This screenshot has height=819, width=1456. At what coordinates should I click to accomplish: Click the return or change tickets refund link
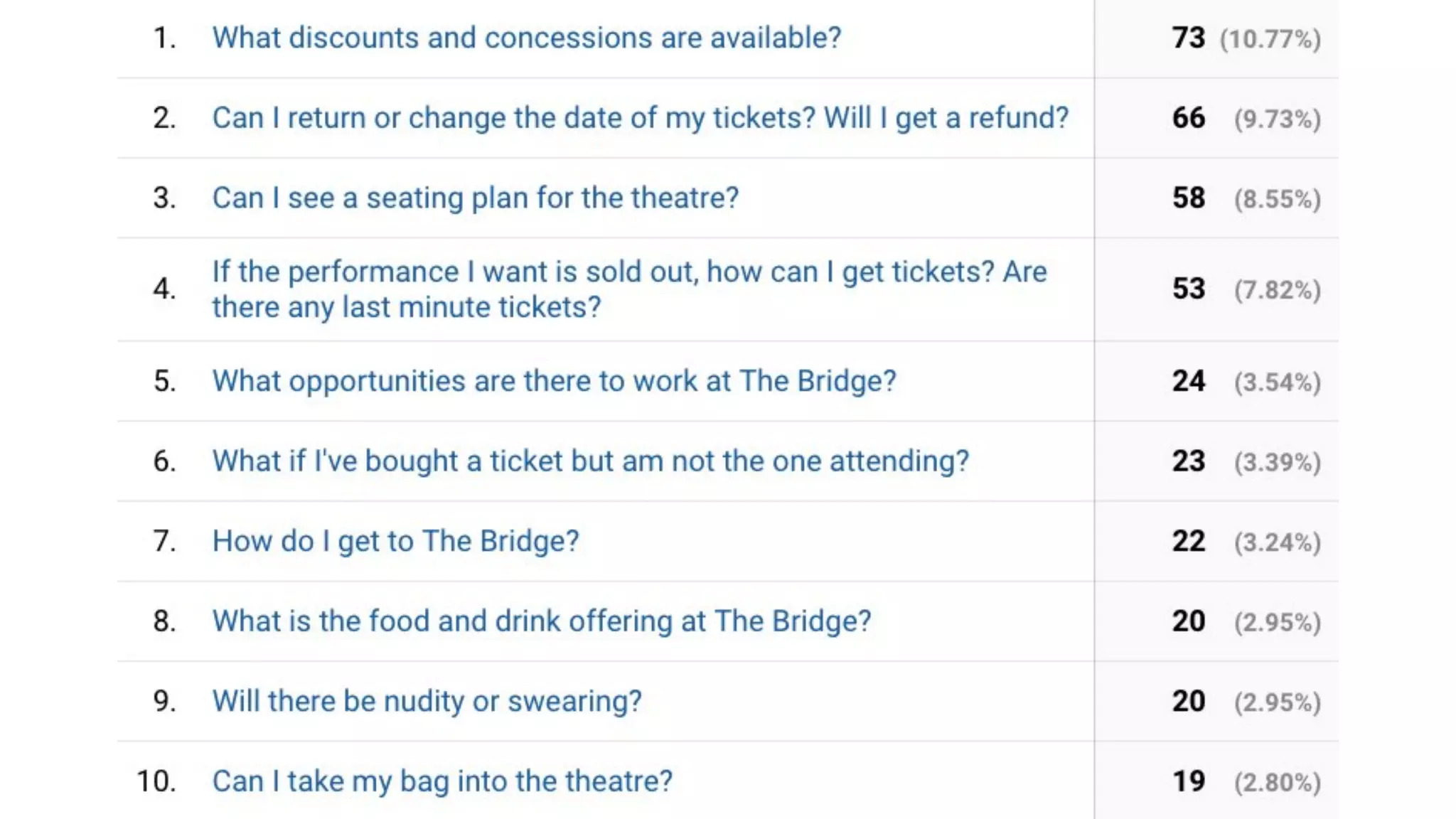point(640,118)
